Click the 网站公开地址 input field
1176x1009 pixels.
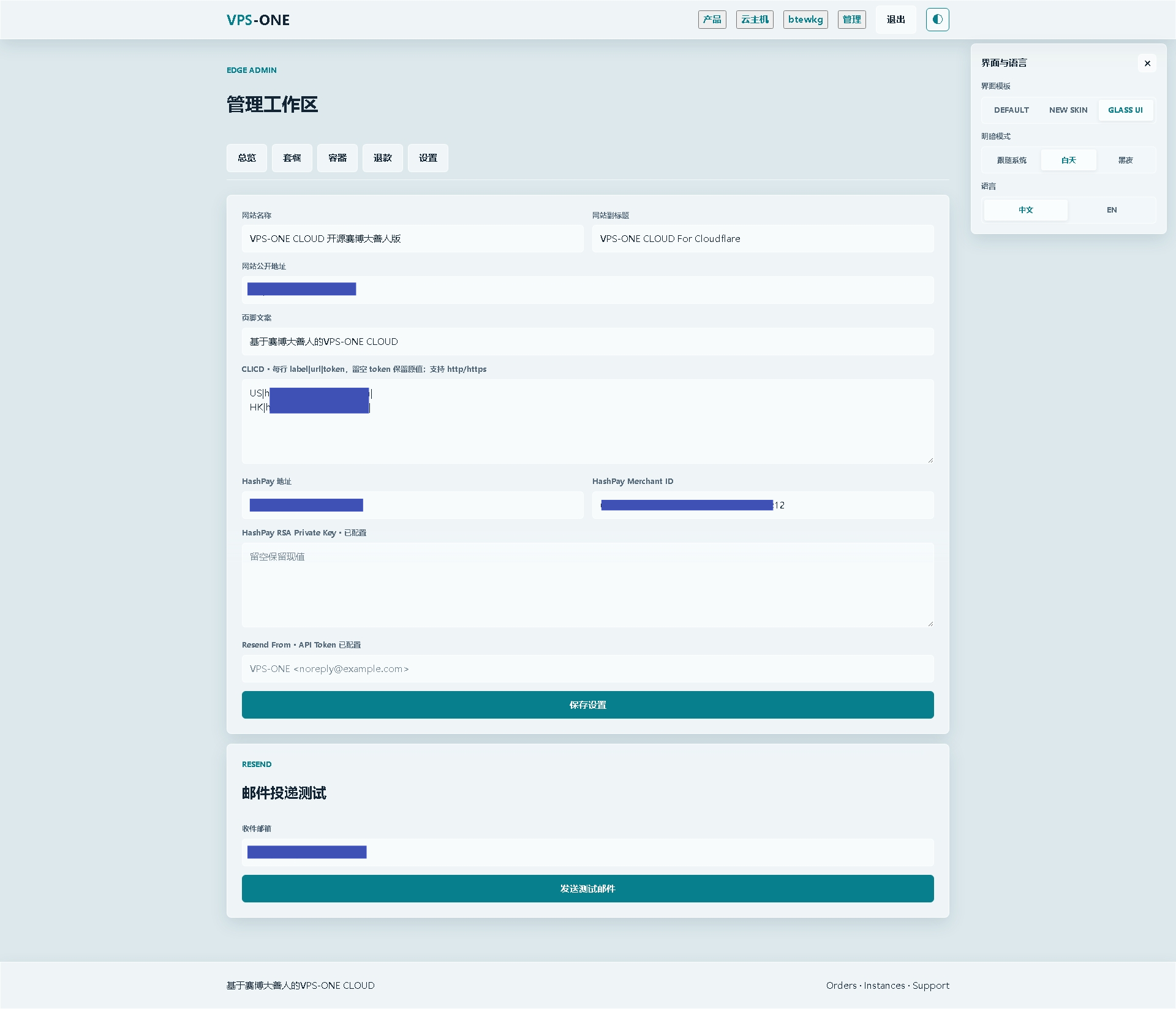click(x=588, y=290)
